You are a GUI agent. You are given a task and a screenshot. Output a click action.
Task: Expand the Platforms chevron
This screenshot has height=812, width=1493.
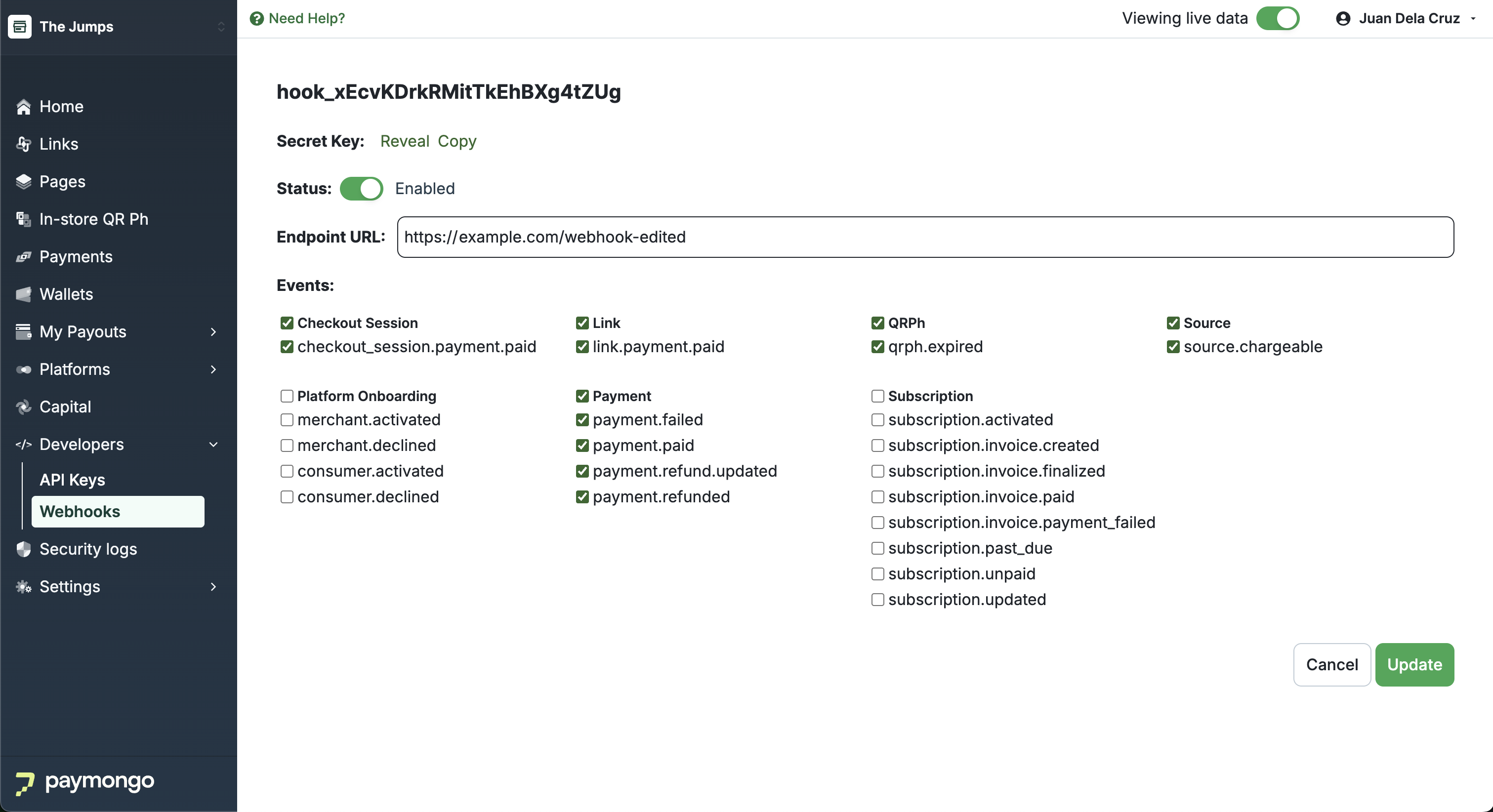click(213, 369)
